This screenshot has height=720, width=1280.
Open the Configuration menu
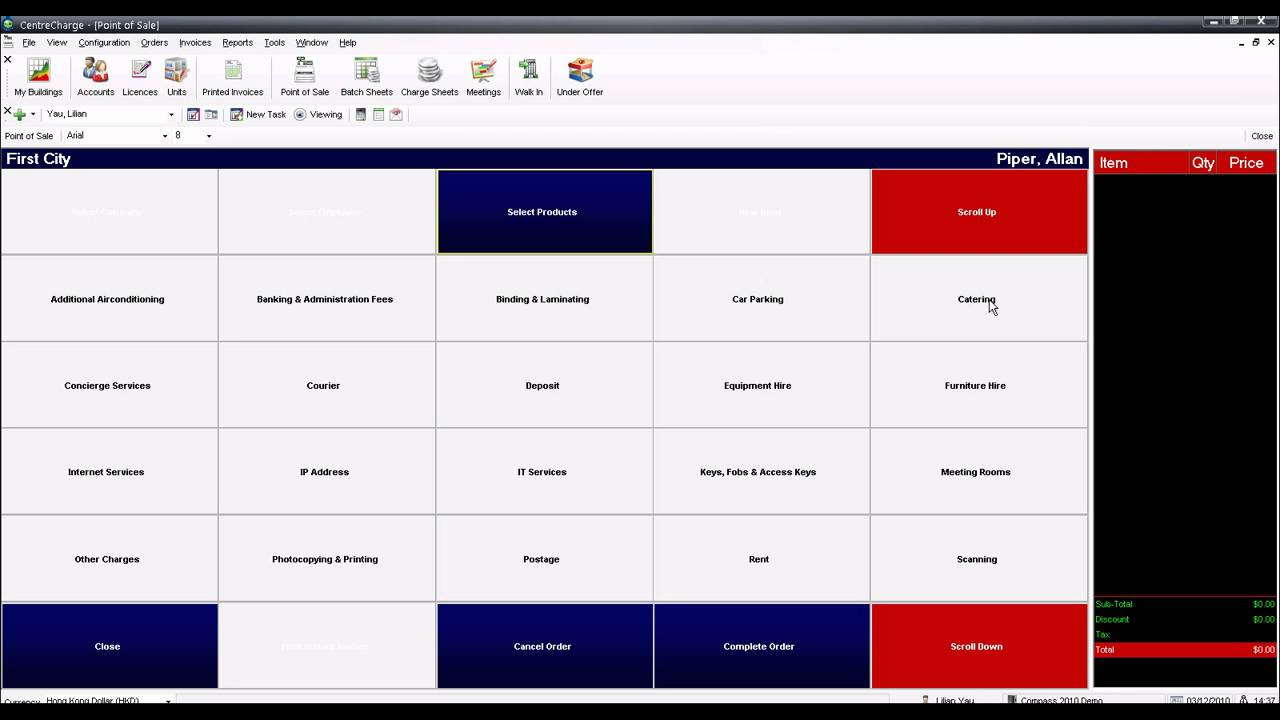[104, 43]
